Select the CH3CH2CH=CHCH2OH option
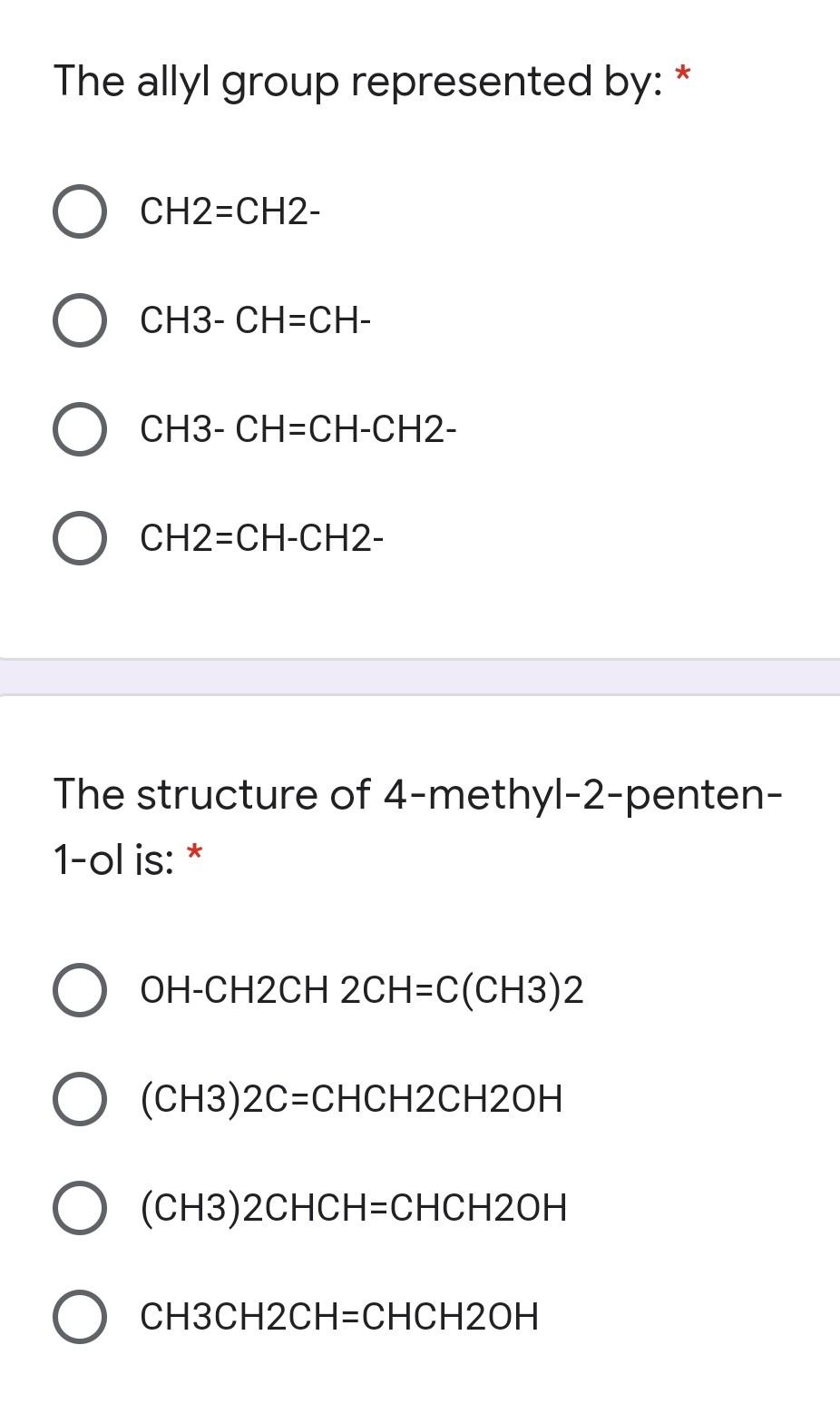Image resolution: width=840 pixels, height=1404 pixels. 80,1316
